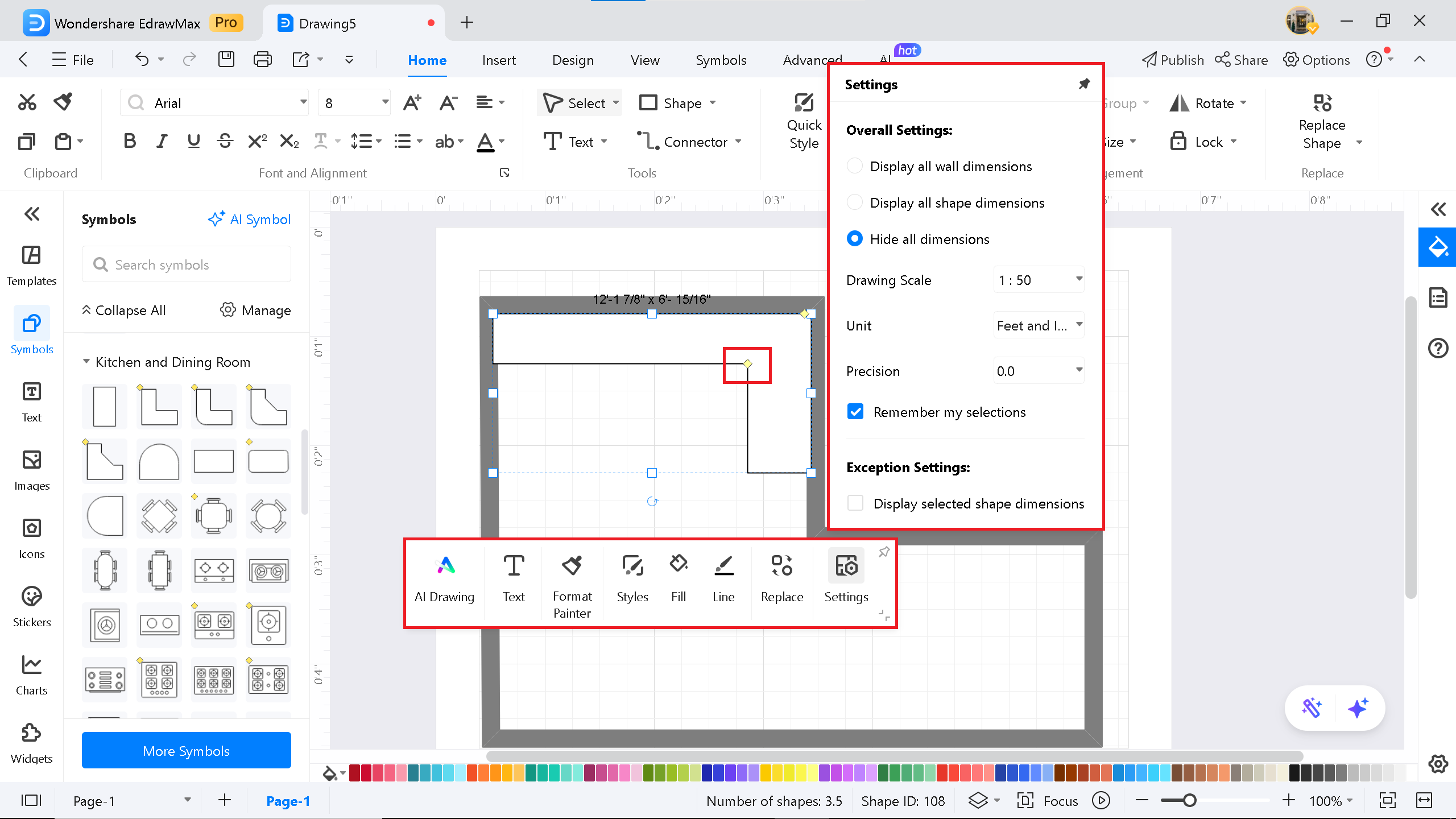Open the Widgets sidebar panel
The height and width of the screenshot is (819, 1456).
[x=32, y=743]
